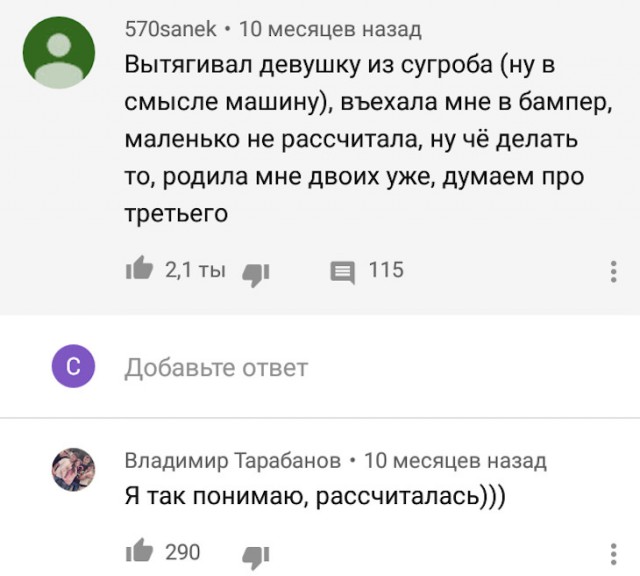Click the 290 like count

pyautogui.click(x=183, y=552)
